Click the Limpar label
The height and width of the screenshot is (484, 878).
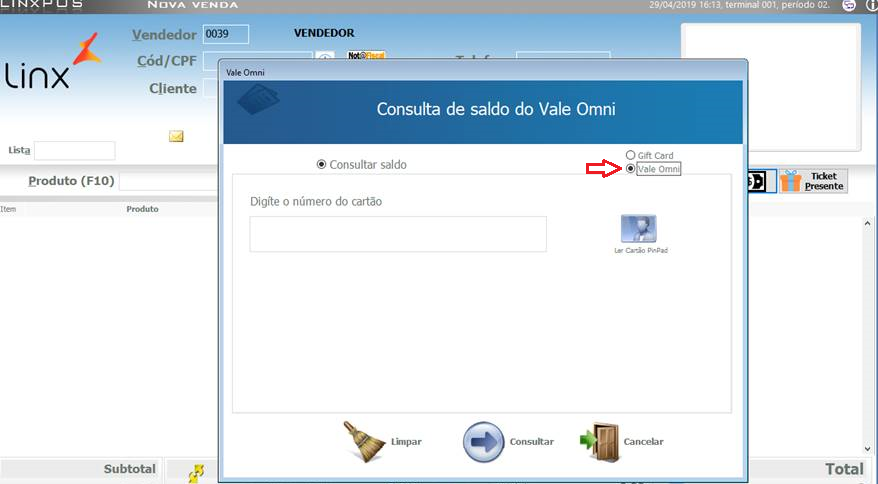[x=406, y=442]
